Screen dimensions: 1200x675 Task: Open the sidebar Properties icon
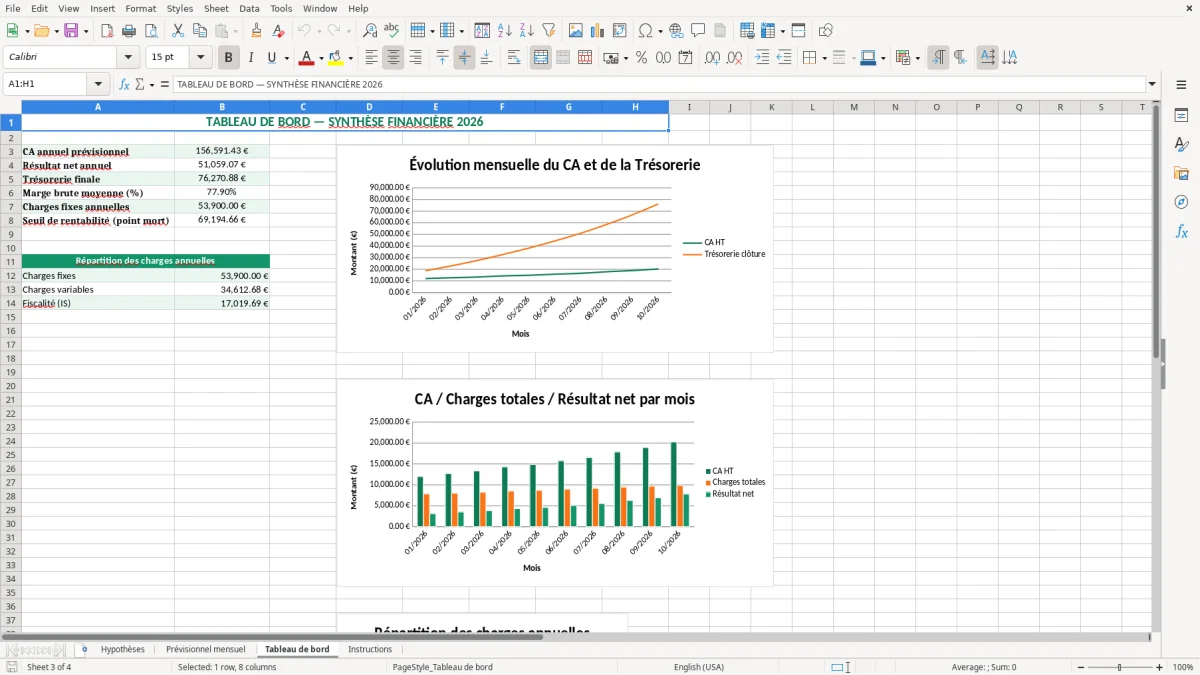[x=1181, y=115]
